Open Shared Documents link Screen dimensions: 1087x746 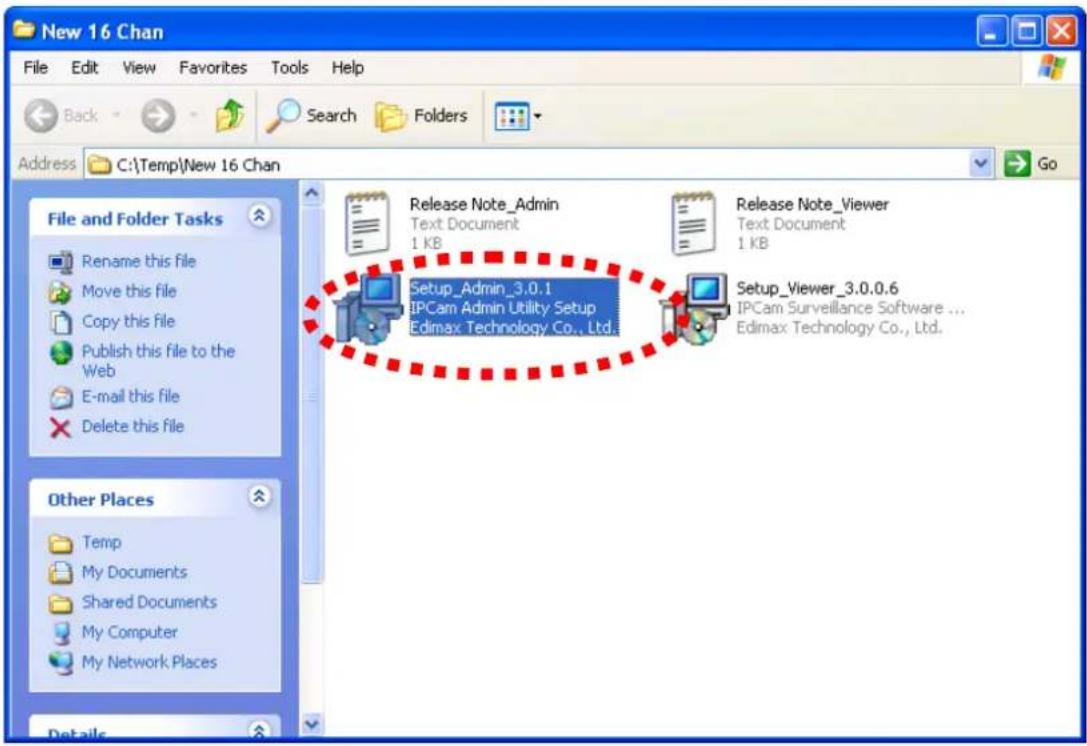point(149,602)
